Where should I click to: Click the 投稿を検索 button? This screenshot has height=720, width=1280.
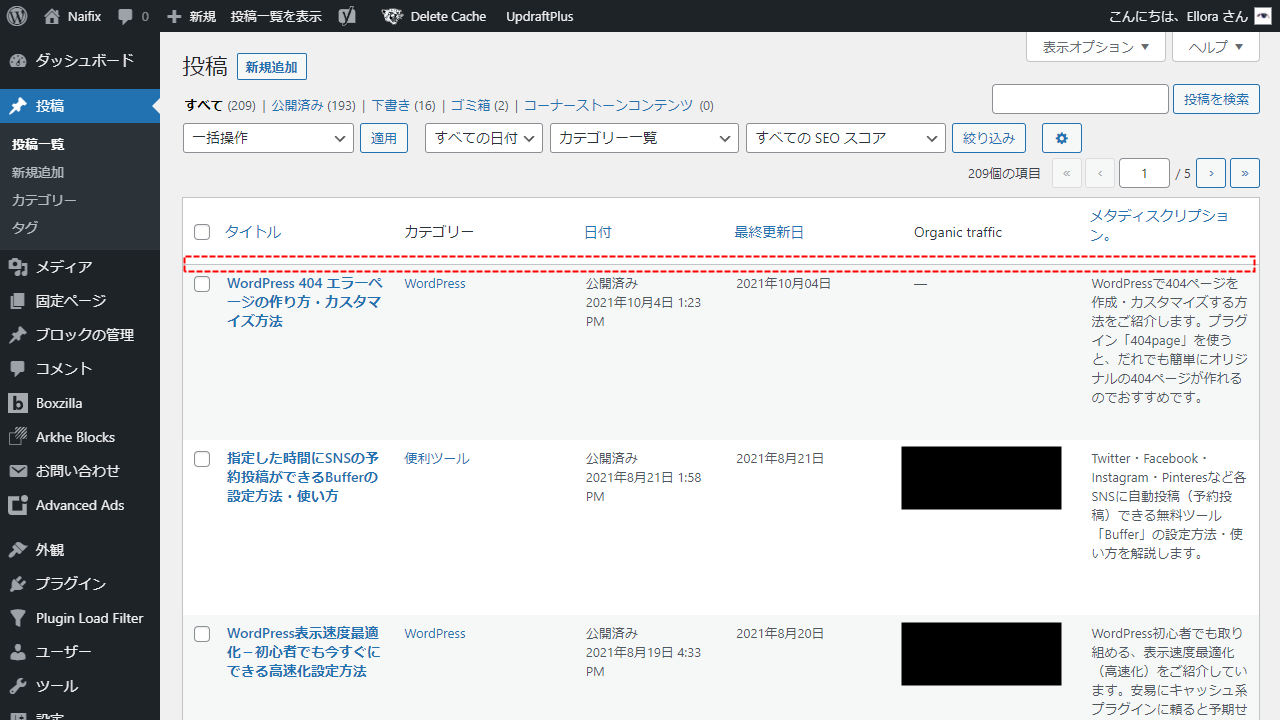pyautogui.click(x=1216, y=99)
